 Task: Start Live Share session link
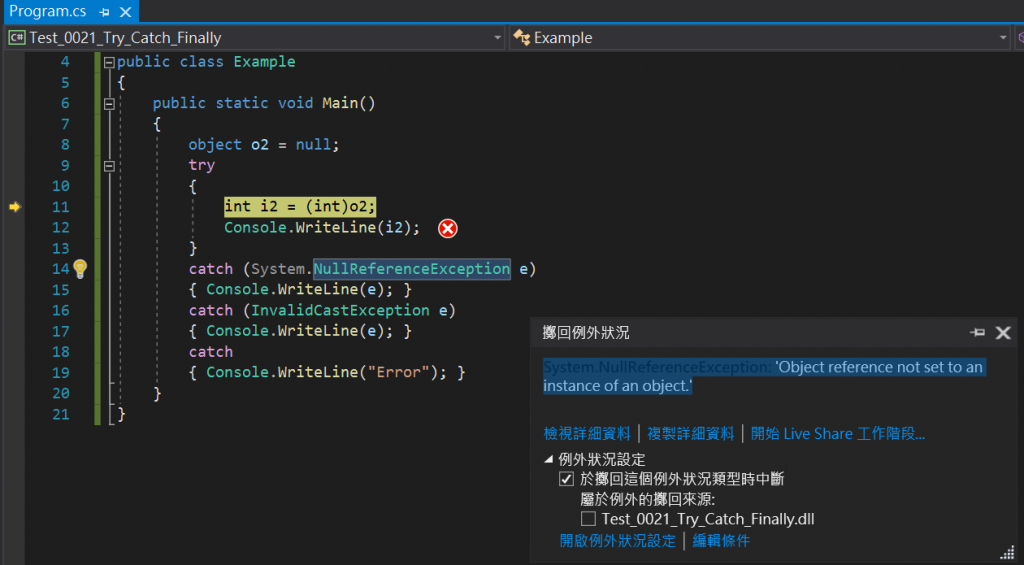tap(838, 434)
